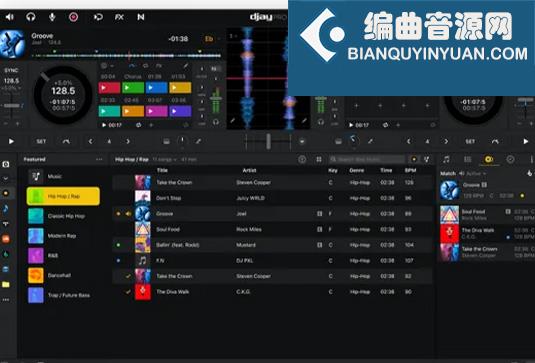Click the library search field
This screenshot has height=363, width=535.
tap(367, 159)
